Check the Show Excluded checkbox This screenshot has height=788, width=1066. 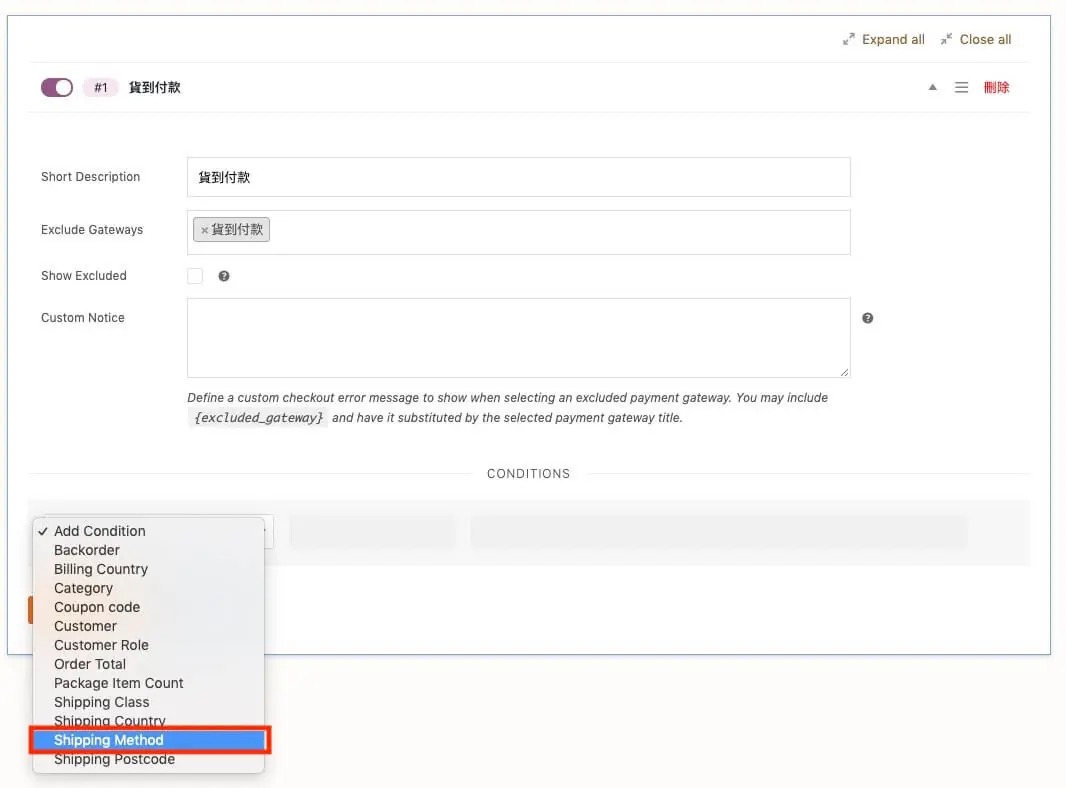[195, 275]
